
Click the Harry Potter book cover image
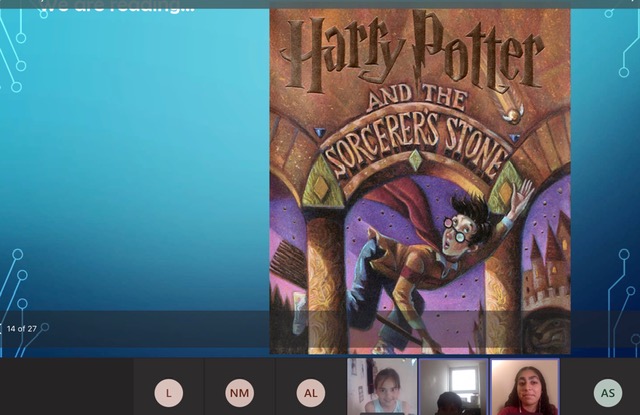420,181
